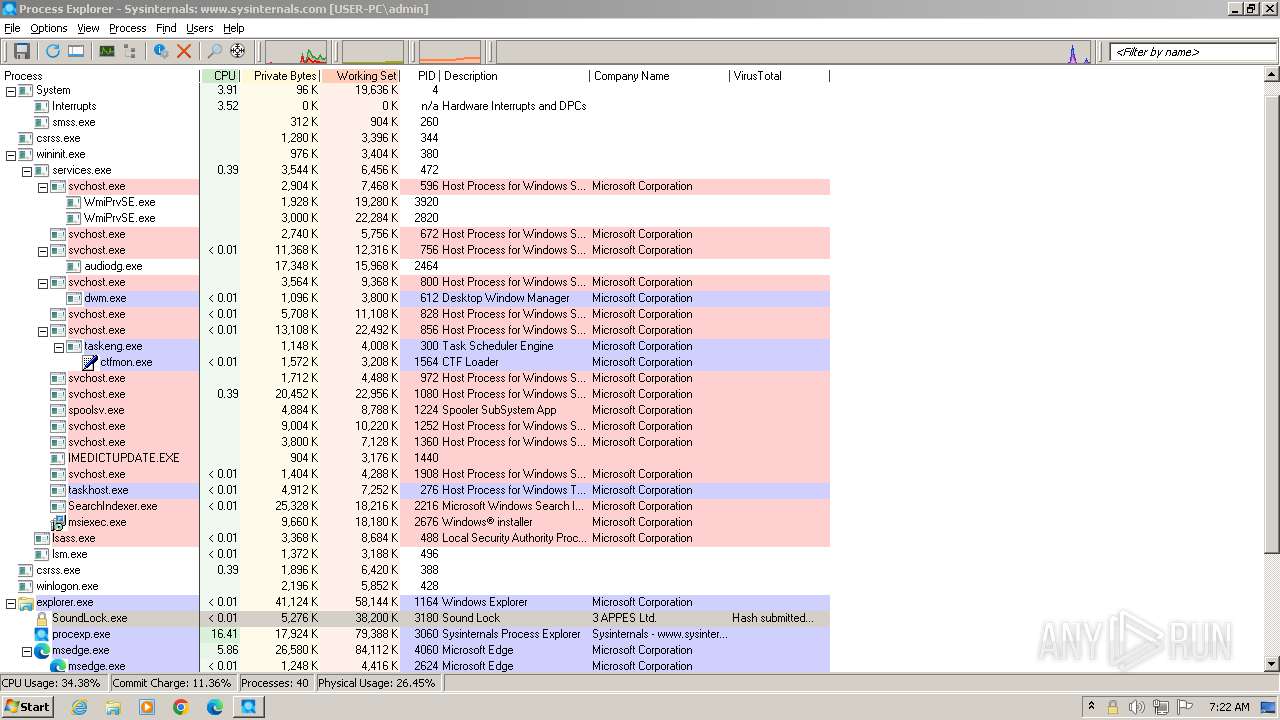Click the red X Kill Process icon
Viewport: 1280px width, 720px height.
[184, 51]
